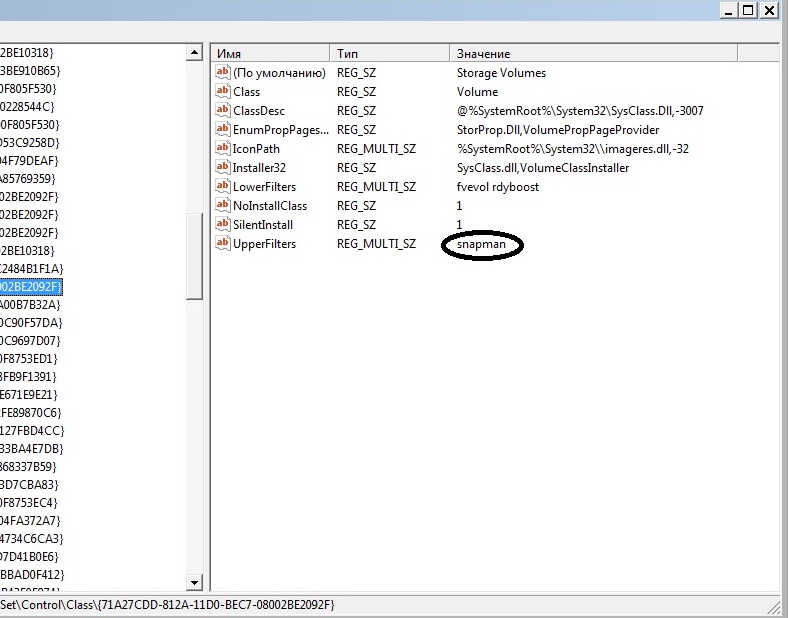Click the SilentInstall value icon
This screenshot has width=788, height=618.
point(222,225)
